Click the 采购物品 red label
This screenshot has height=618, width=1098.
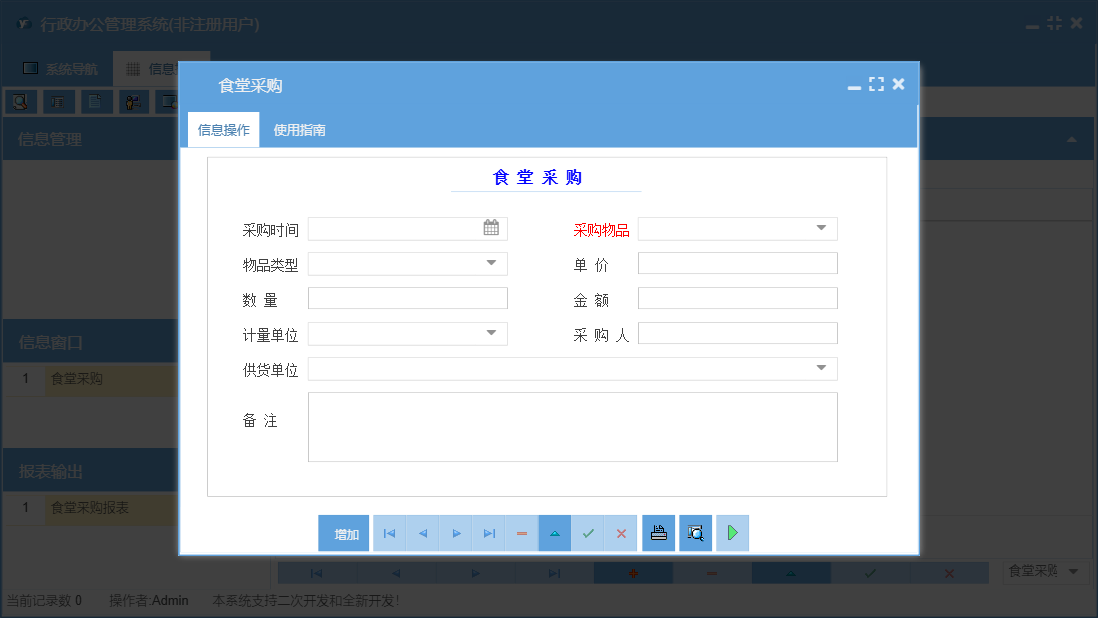coord(601,230)
